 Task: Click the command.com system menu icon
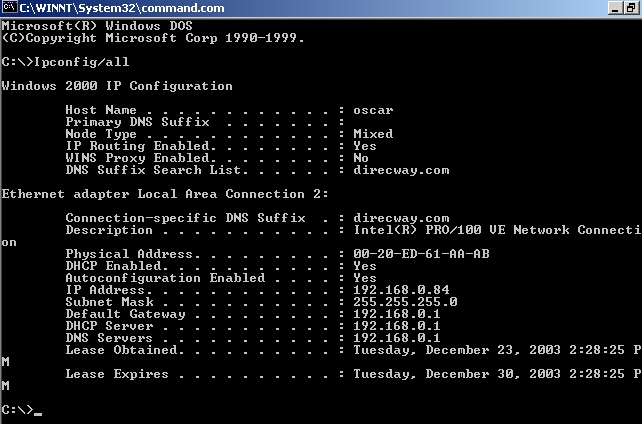9,7
